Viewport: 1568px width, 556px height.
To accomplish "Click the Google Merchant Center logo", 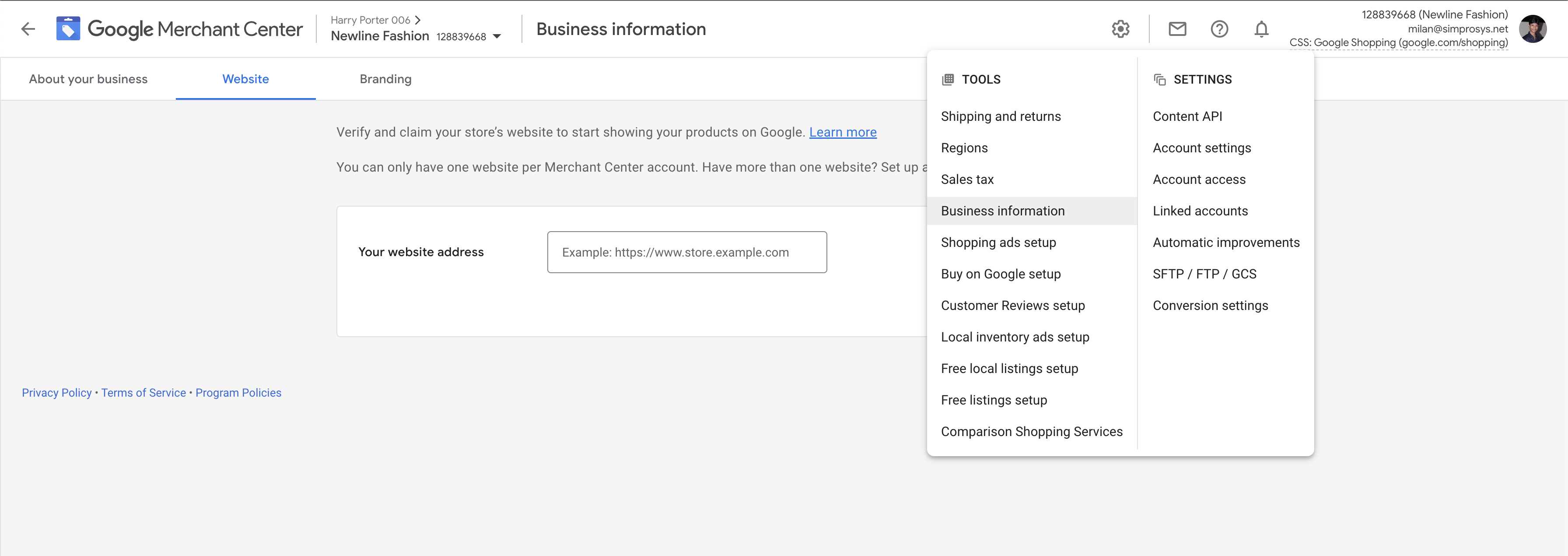I will pos(179,28).
